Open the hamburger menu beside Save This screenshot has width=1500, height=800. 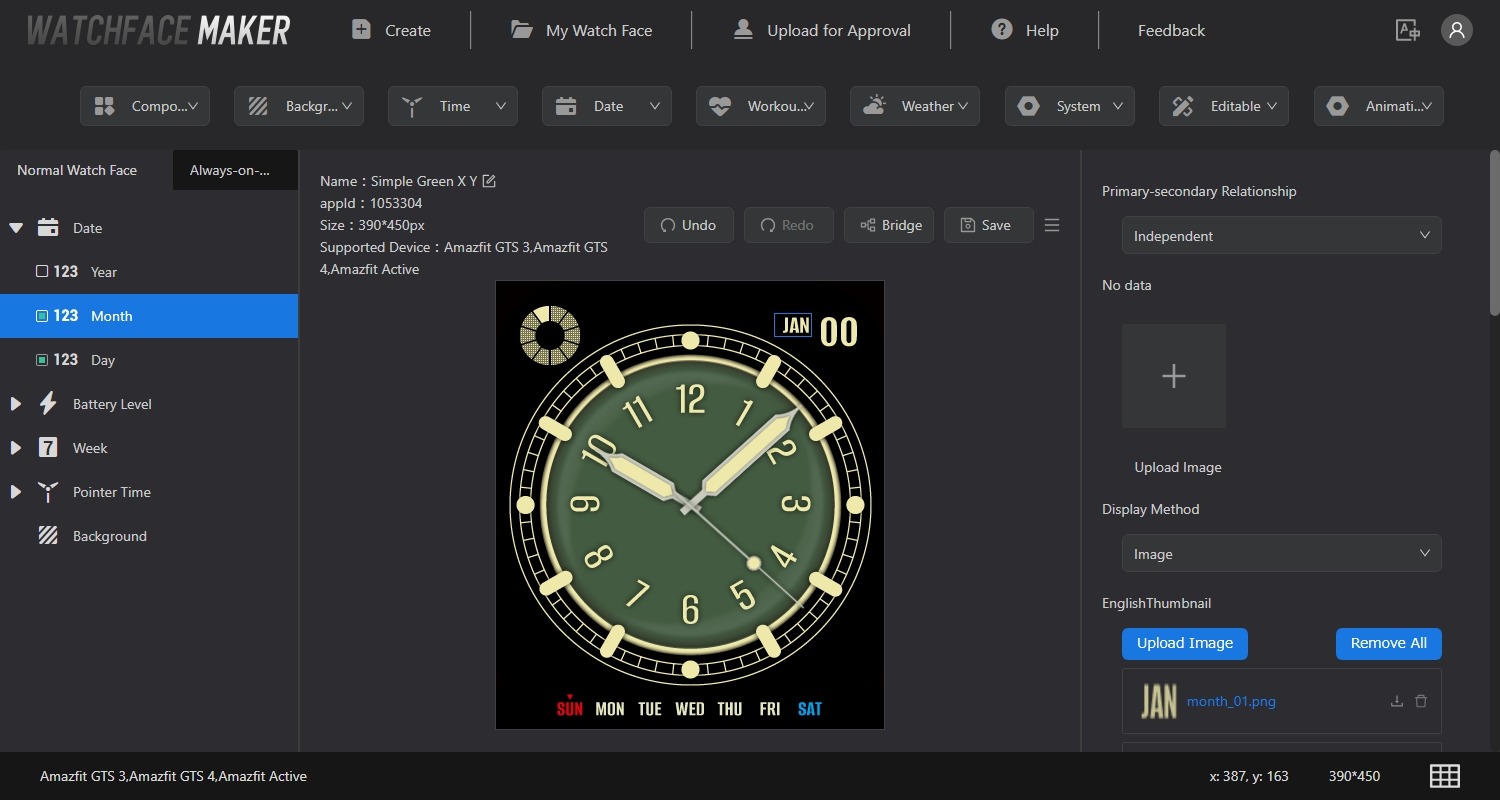coord(1052,225)
